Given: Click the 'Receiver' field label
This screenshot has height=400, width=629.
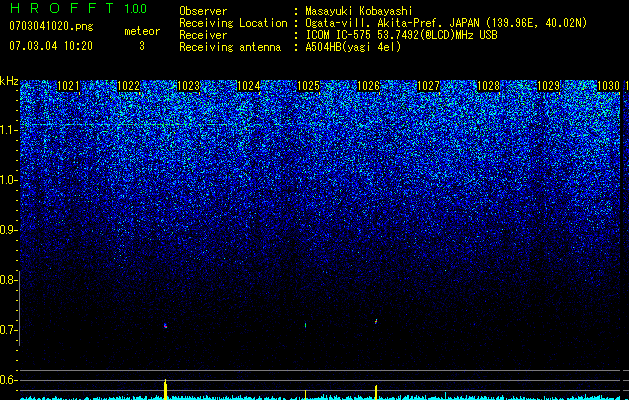Looking at the screenshot, I should [203, 35].
